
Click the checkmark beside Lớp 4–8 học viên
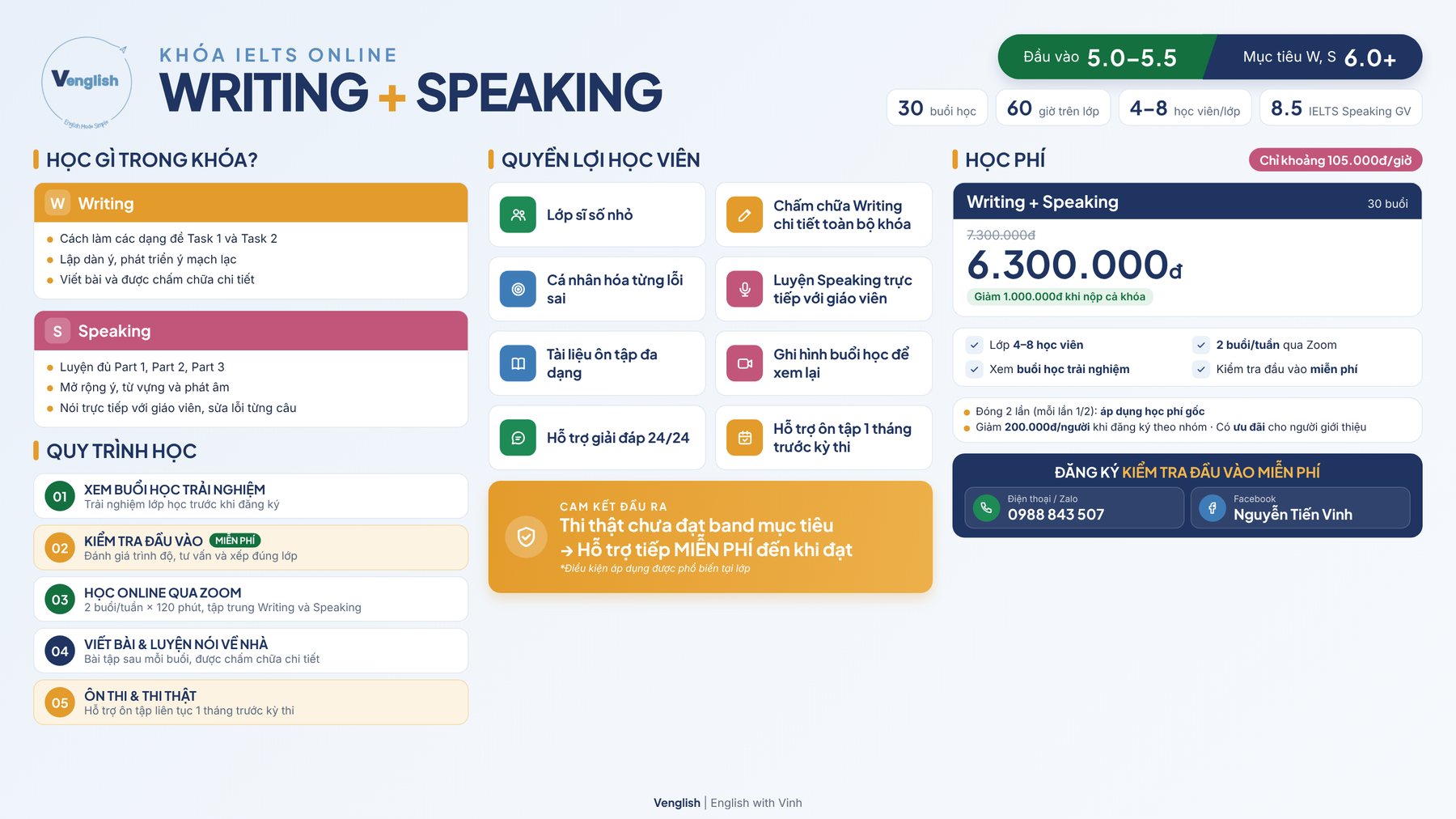coord(975,345)
